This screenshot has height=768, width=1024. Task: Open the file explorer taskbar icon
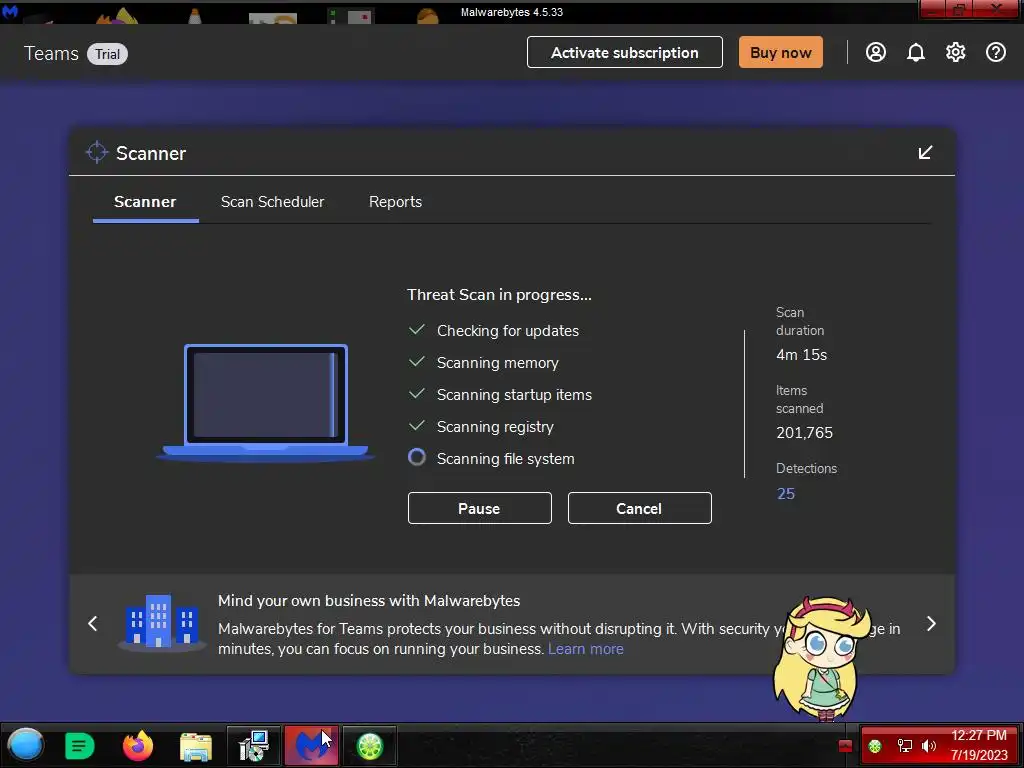click(x=196, y=746)
